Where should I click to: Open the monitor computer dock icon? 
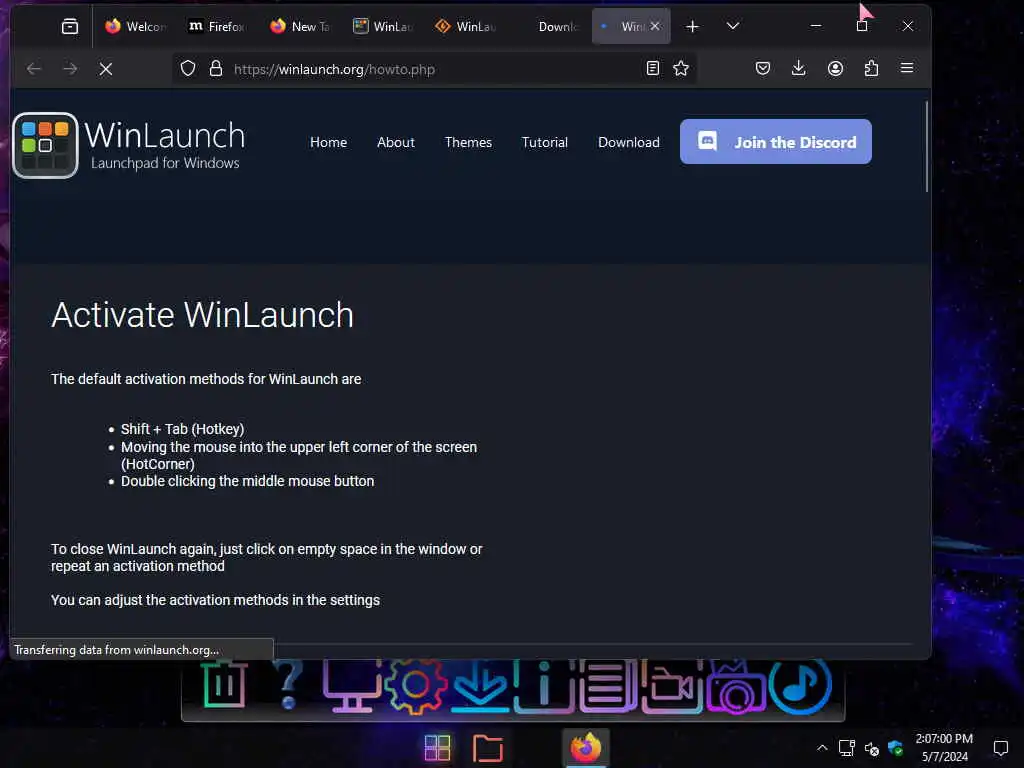point(351,686)
